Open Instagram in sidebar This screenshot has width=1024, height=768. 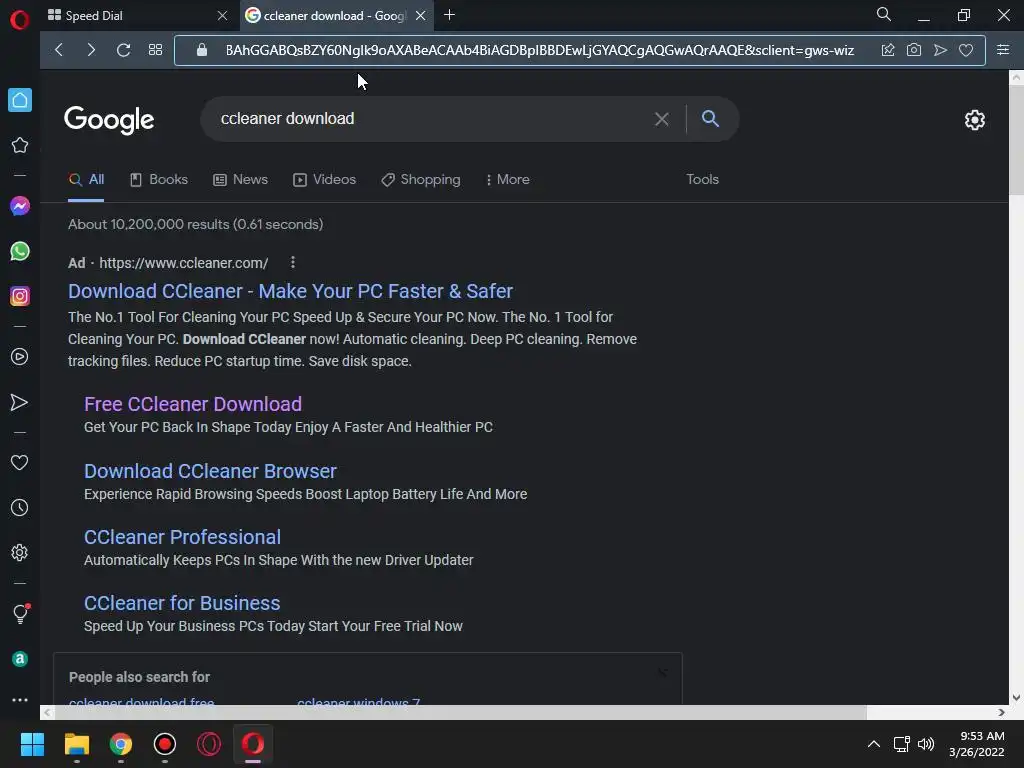pyautogui.click(x=20, y=296)
